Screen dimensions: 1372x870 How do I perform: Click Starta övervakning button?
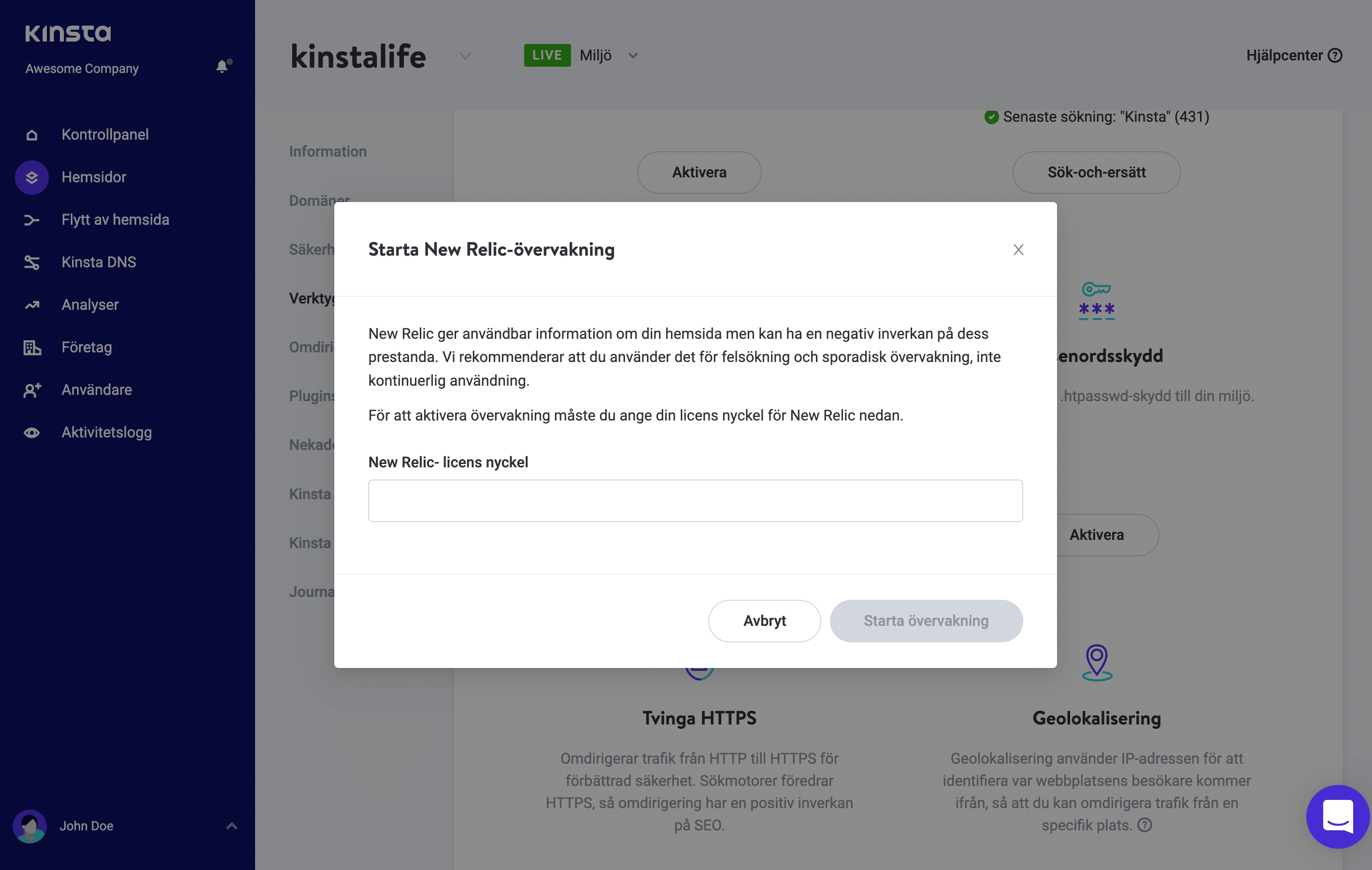(926, 621)
